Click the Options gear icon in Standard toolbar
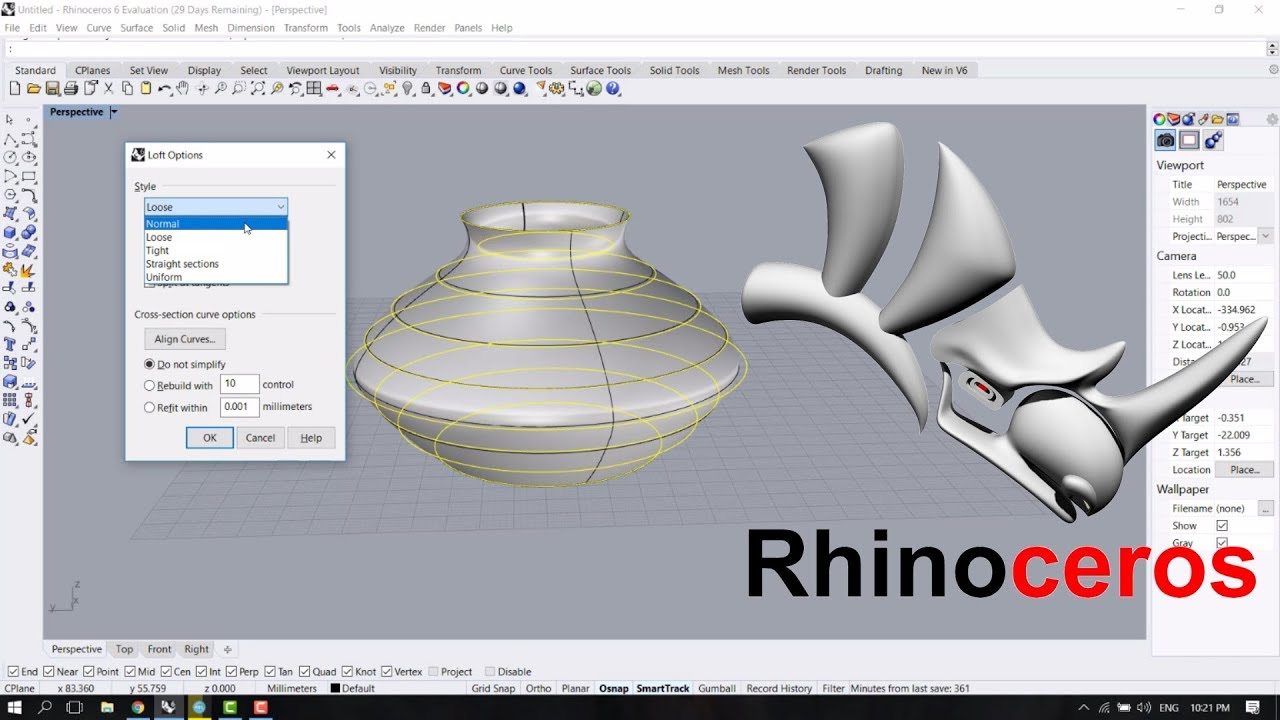Viewport: 1280px width, 720px height. click(556, 88)
